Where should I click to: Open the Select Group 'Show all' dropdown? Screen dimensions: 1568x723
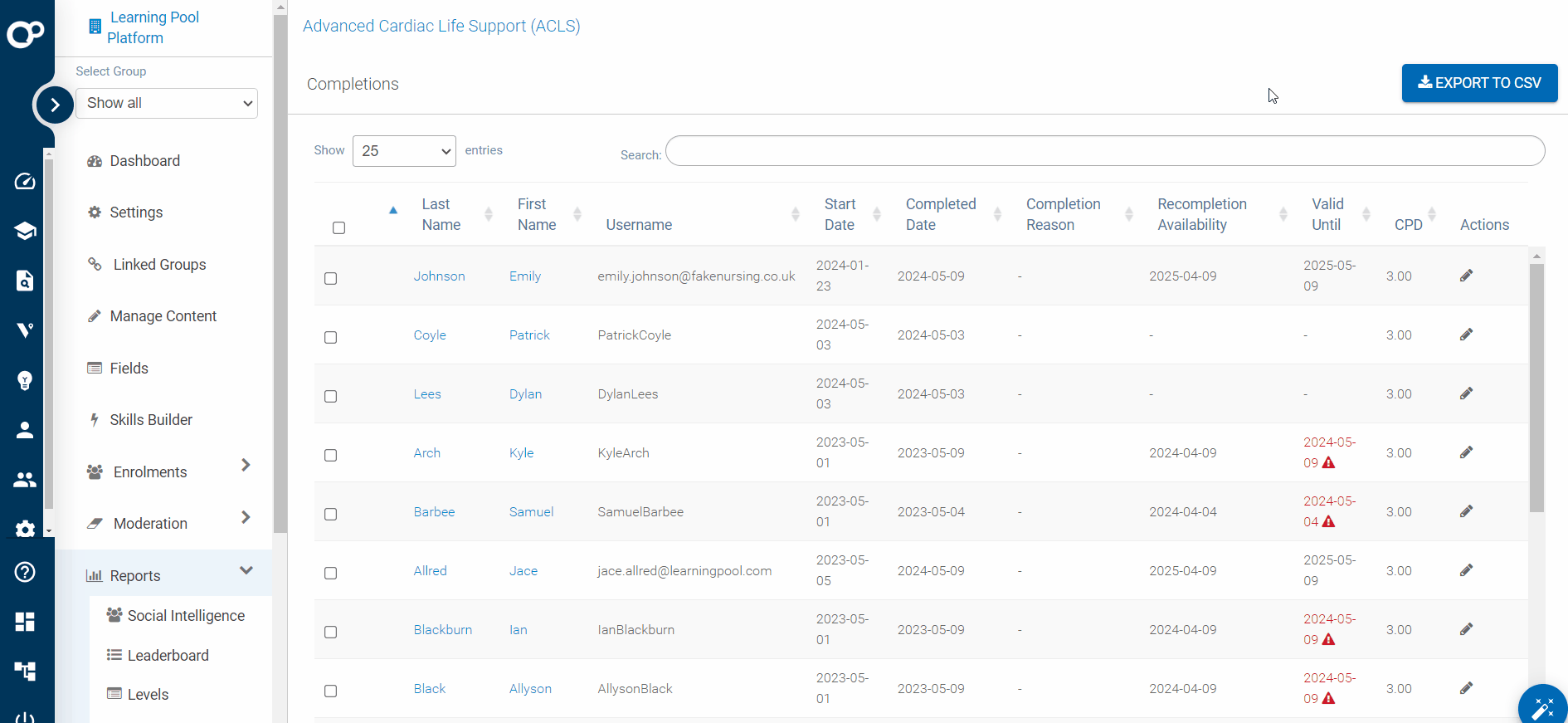(167, 103)
